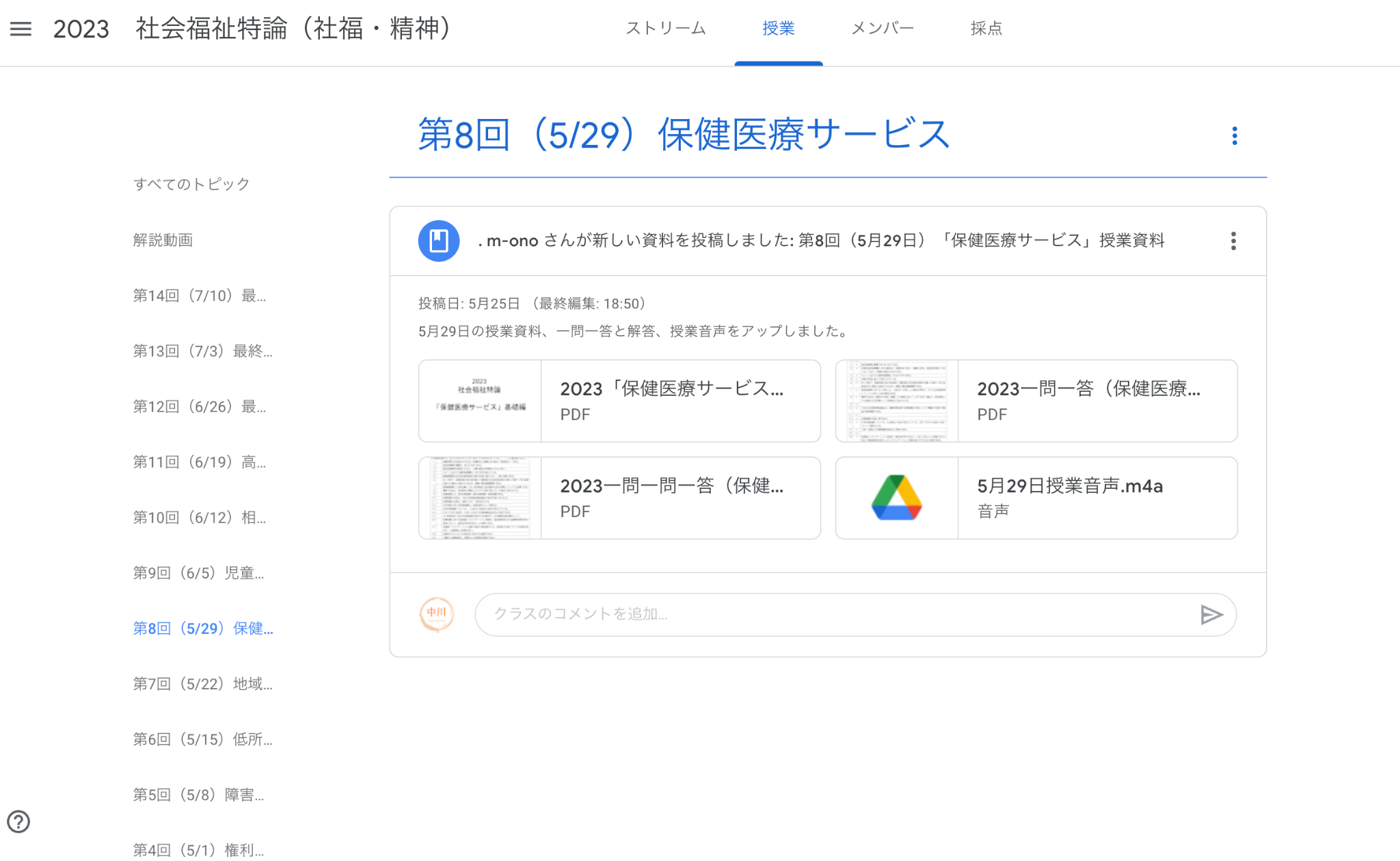This screenshot has height=861, width=1400.
Task: Select 解説動画 topic in sidebar
Action: click(163, 240)
